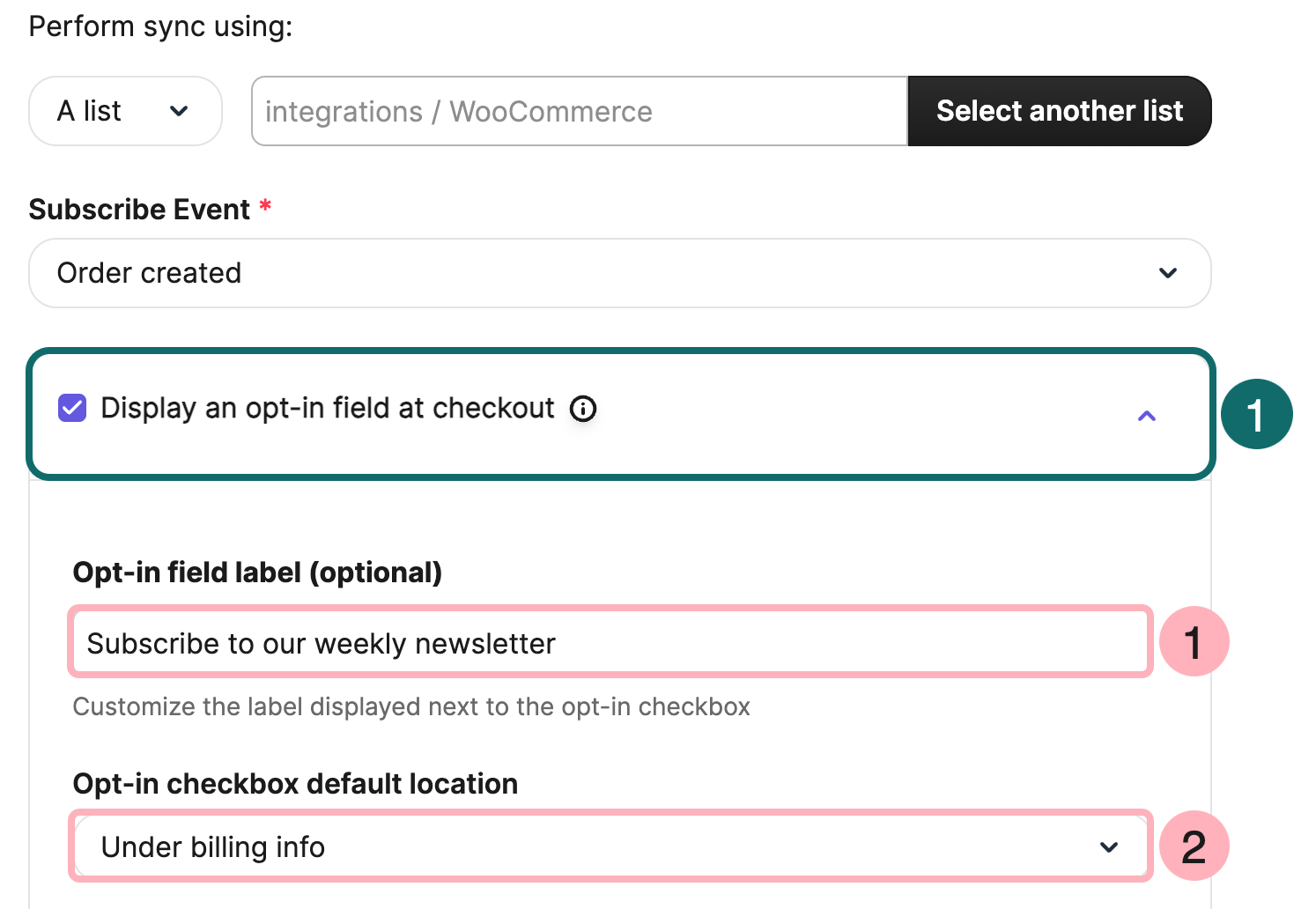Click the pink badge 2 beside location dropdown
1316x909 pixels.
point(1194,846)
